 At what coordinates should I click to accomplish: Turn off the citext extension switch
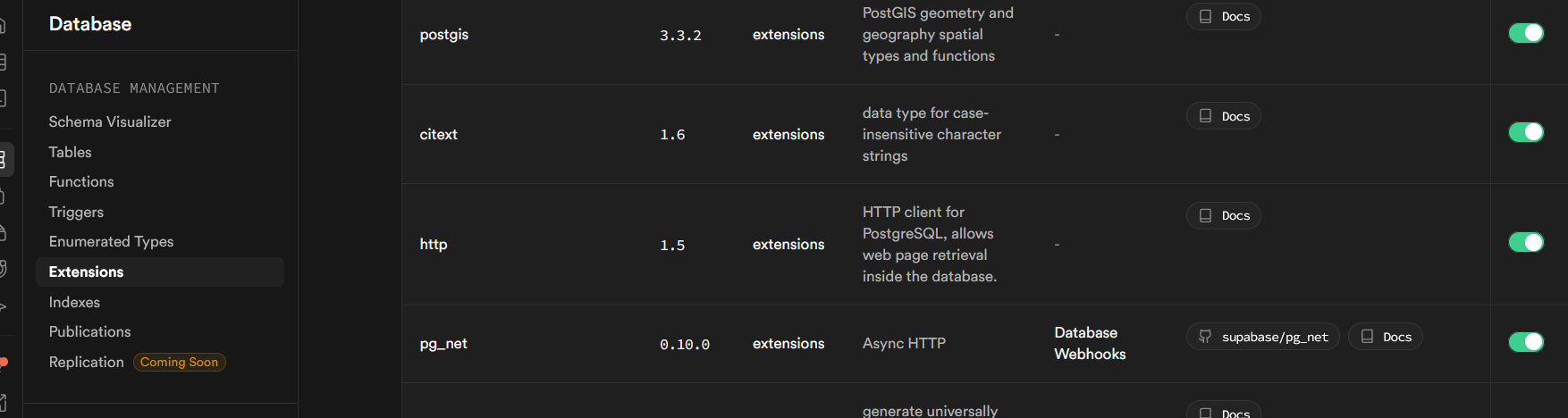(1526, 132)
